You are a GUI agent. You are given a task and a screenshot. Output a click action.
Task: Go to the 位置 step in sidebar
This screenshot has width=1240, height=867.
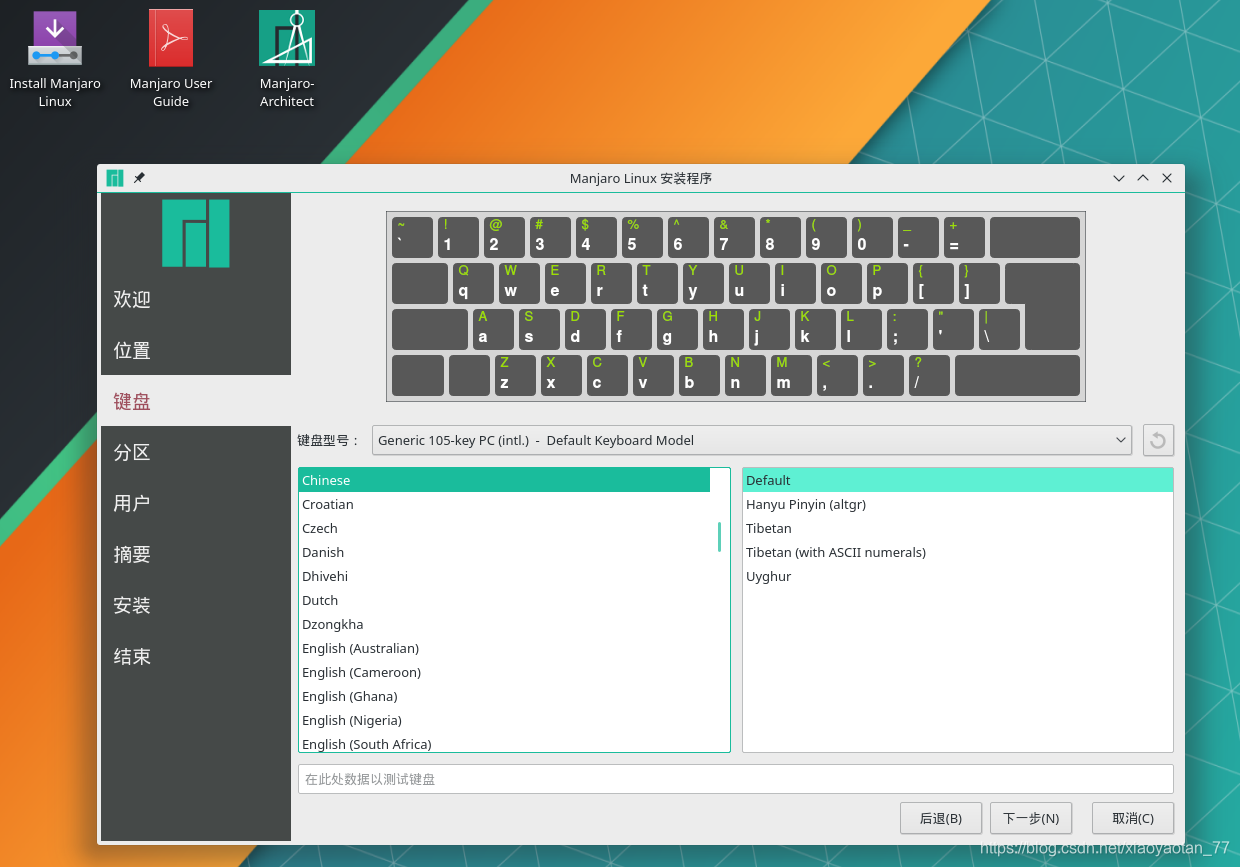point(196,350)
